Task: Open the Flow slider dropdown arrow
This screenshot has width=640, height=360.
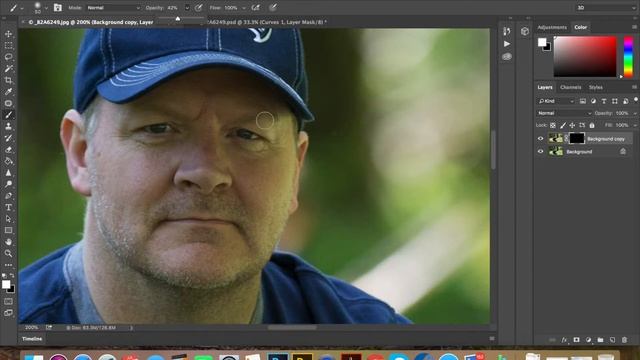Action: pyautogui.click(x=244, y=8)
